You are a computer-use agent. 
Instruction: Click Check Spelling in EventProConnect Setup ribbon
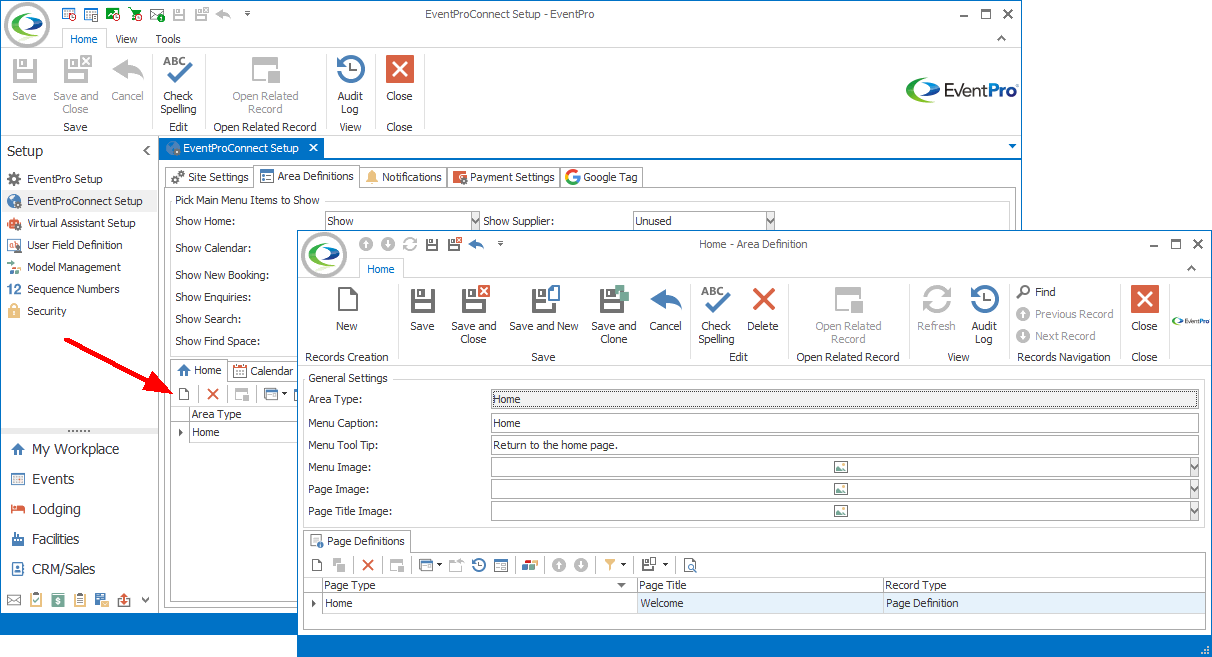pyautogui.click(x=178, y=85)
